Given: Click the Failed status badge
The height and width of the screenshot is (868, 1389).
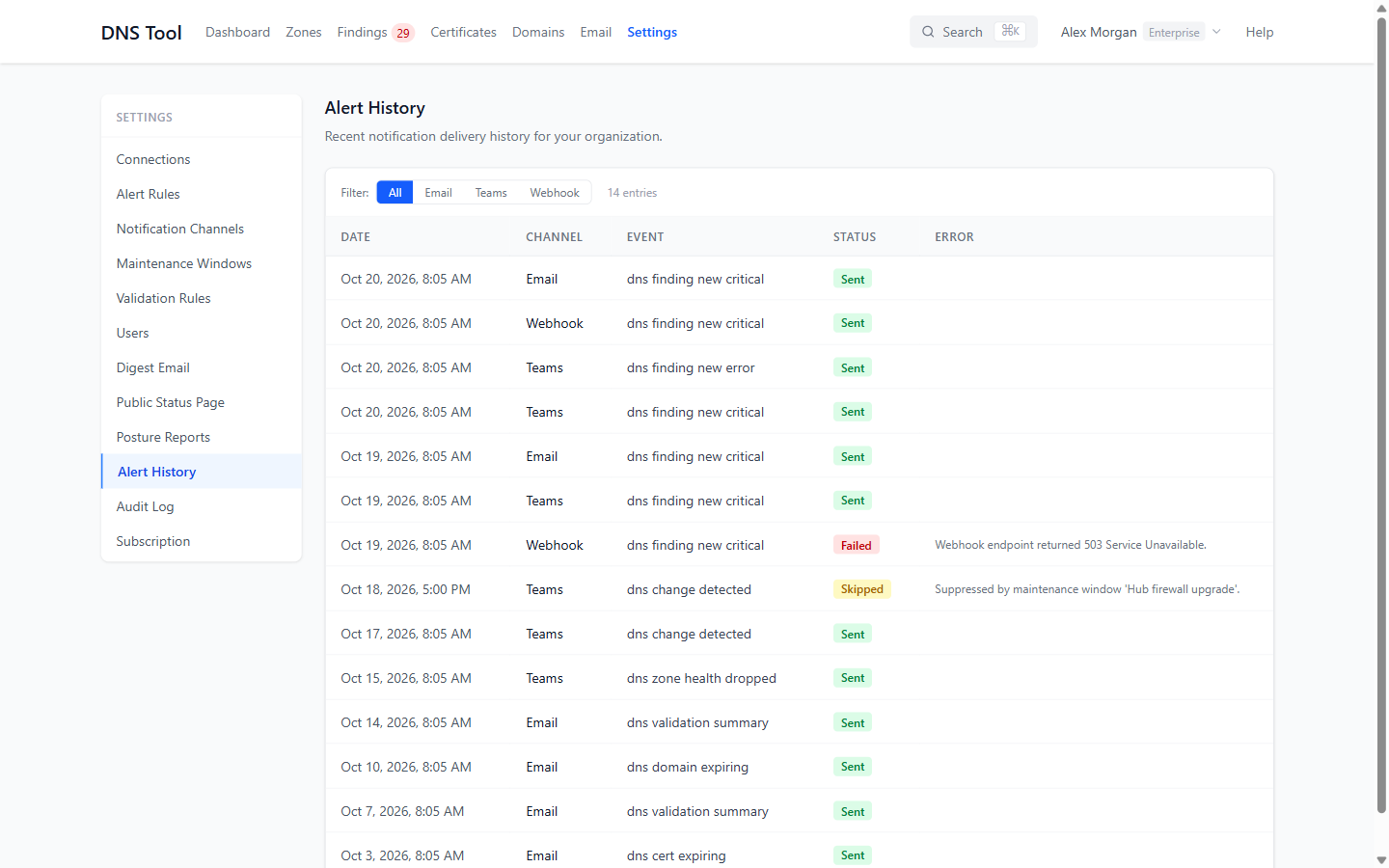Looking at the screenshot, I should (x=856, y=545).
